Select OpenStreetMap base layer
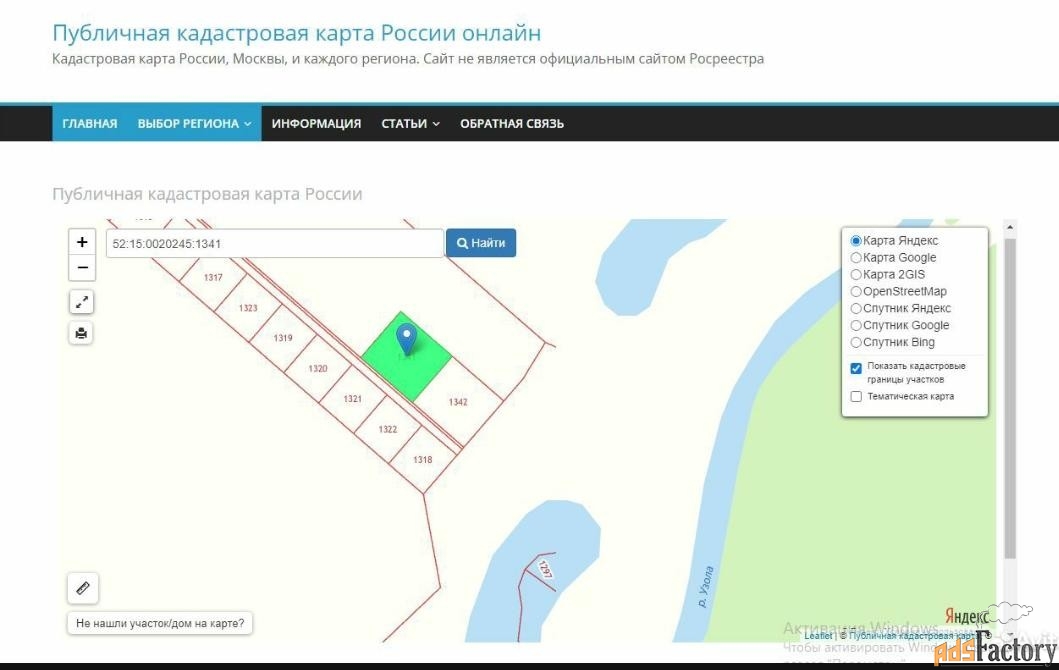This screenshot has height=670, width=1059. pos(856,292)
